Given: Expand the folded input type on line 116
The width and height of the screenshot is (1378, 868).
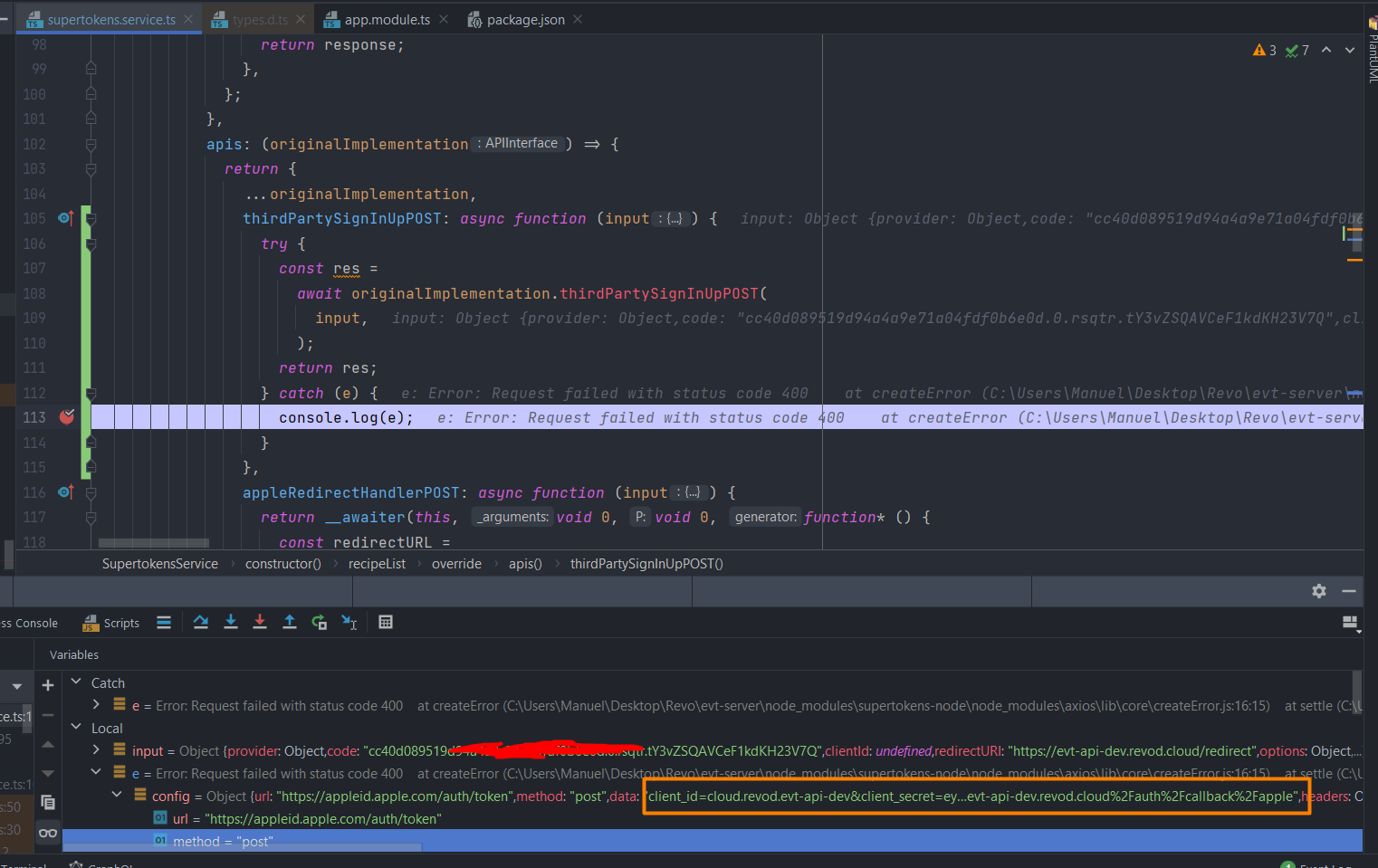Looking at the screenshot, I should click(690, 492).
